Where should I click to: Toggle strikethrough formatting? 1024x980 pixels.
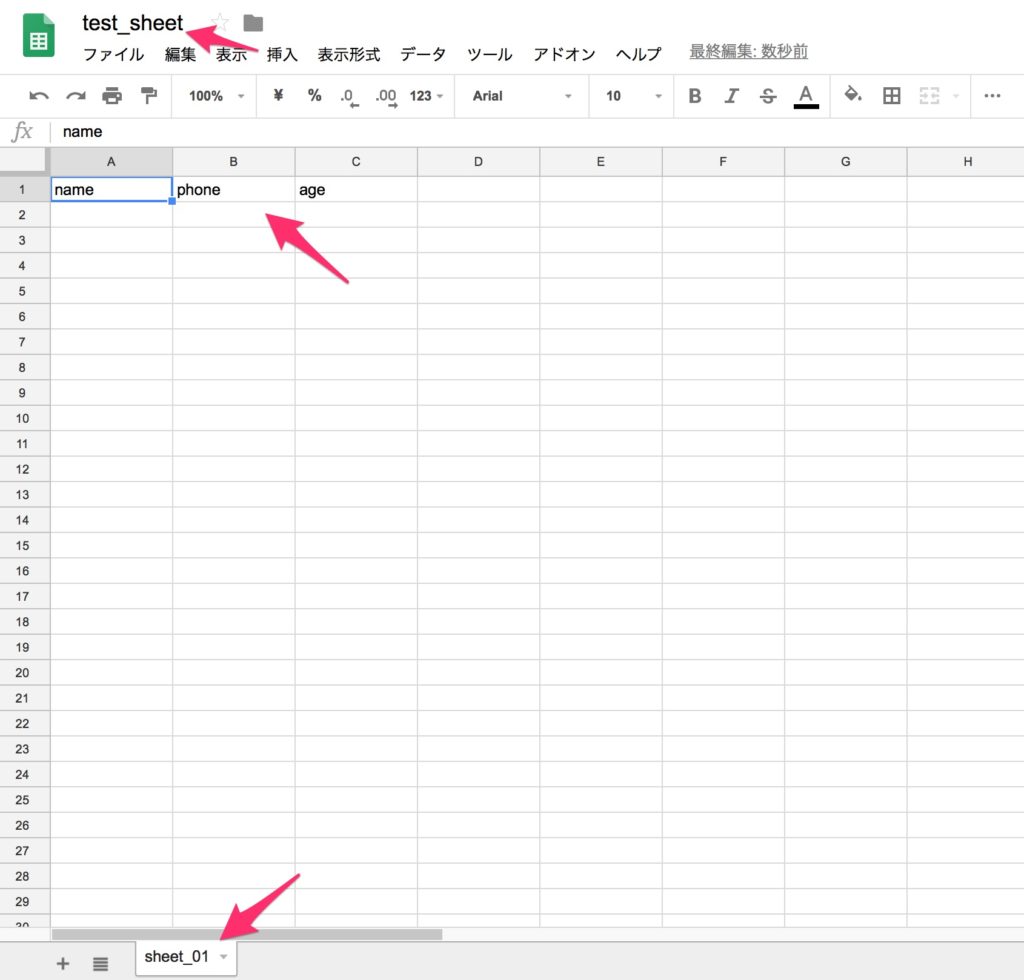[x=768, y=96]
